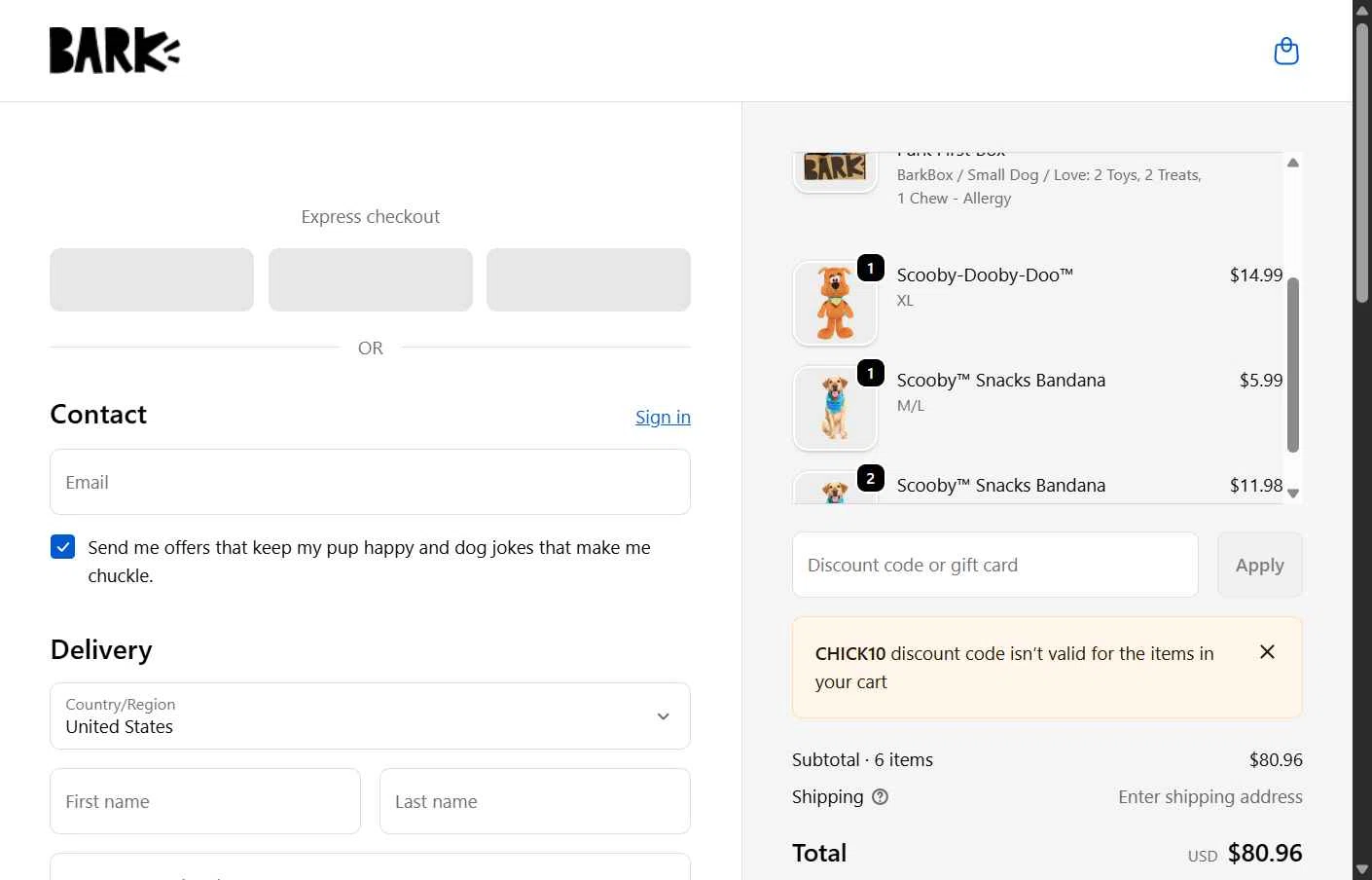The image size is (1372, 880).
Task: Click the Apply discount button
Action: pyautogui.click(x=1259, y=565)
